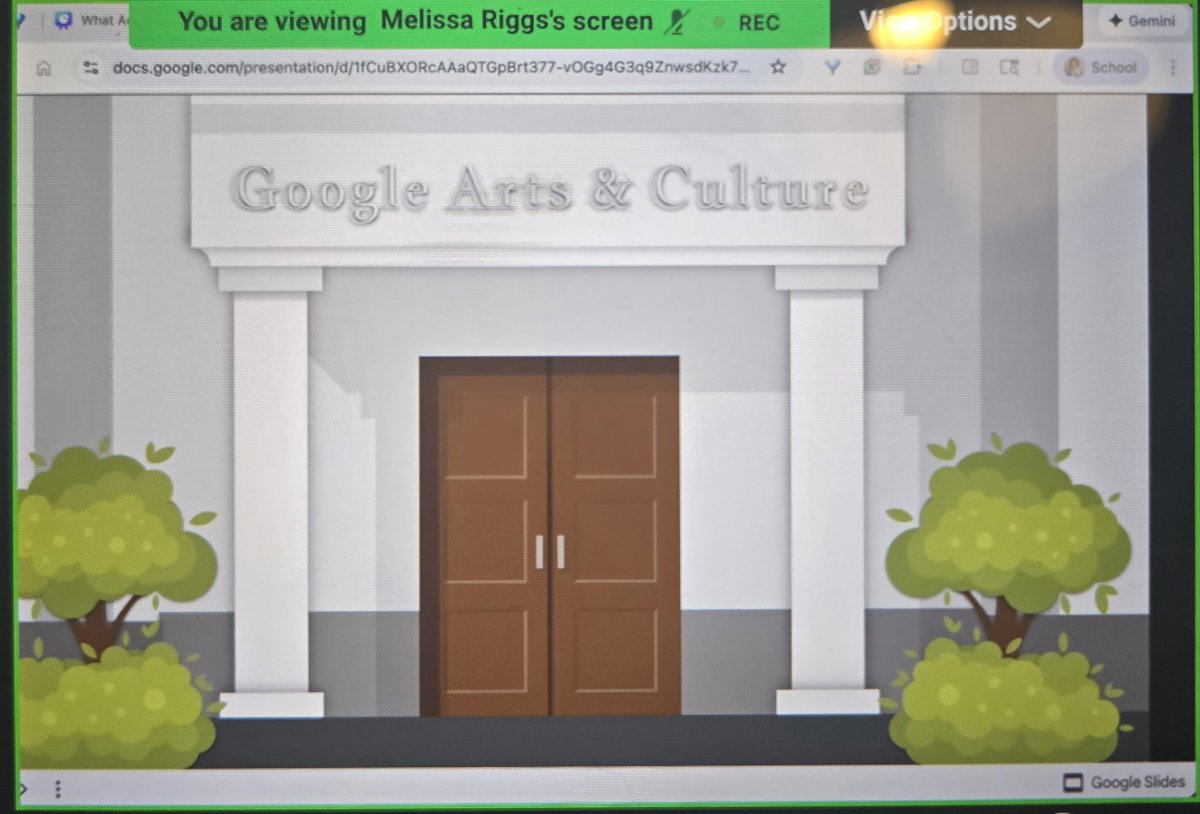Click the reading list panel icon
Screen dimensions: 1200x814
pos(969,67)
